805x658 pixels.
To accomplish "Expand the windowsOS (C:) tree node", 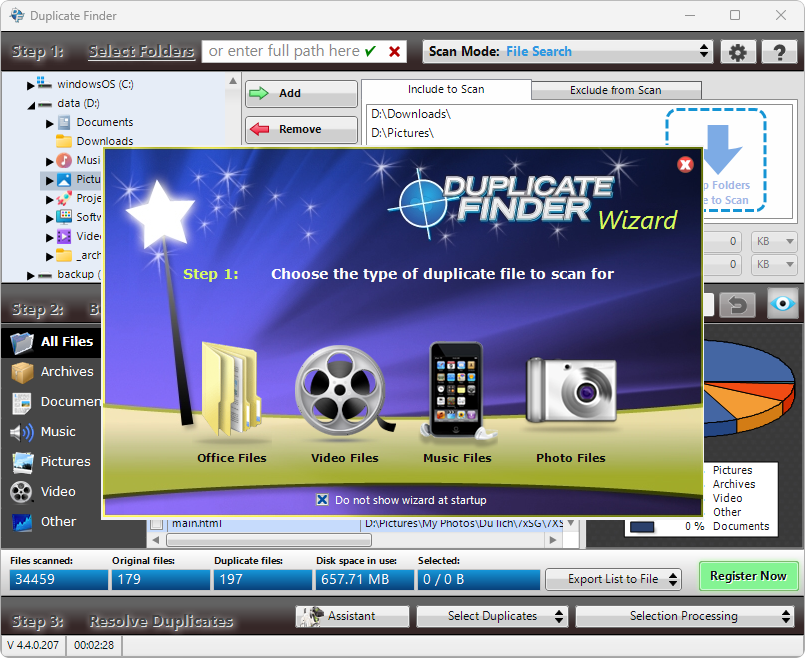I will pos(30,85).
